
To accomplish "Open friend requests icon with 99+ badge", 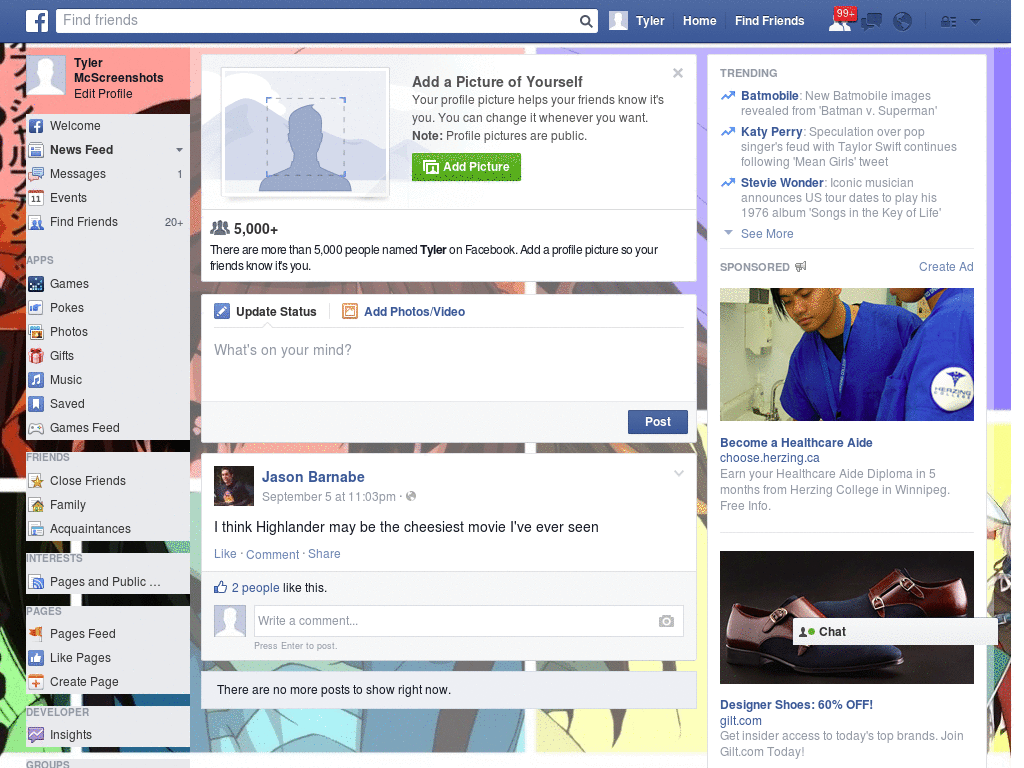I will pos(840,21).
